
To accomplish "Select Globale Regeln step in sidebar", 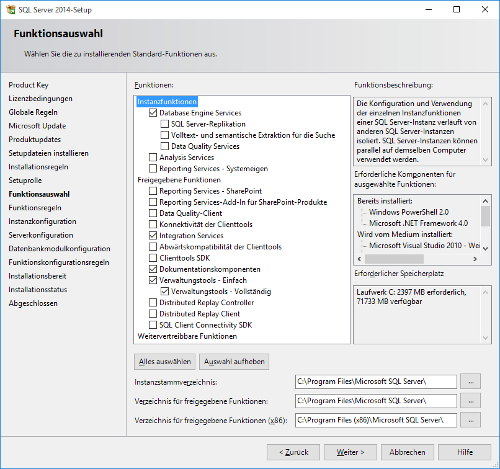I will 33,112.
